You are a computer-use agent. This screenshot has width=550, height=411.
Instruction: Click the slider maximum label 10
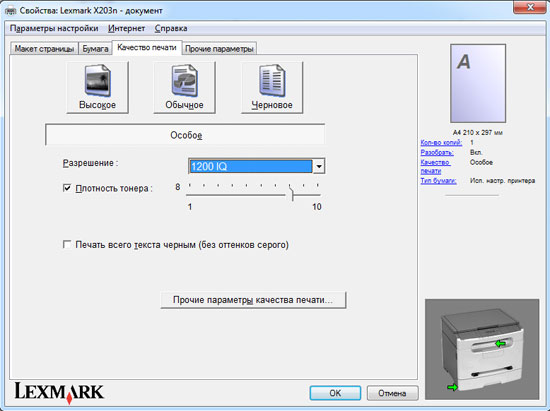[317, 207]
